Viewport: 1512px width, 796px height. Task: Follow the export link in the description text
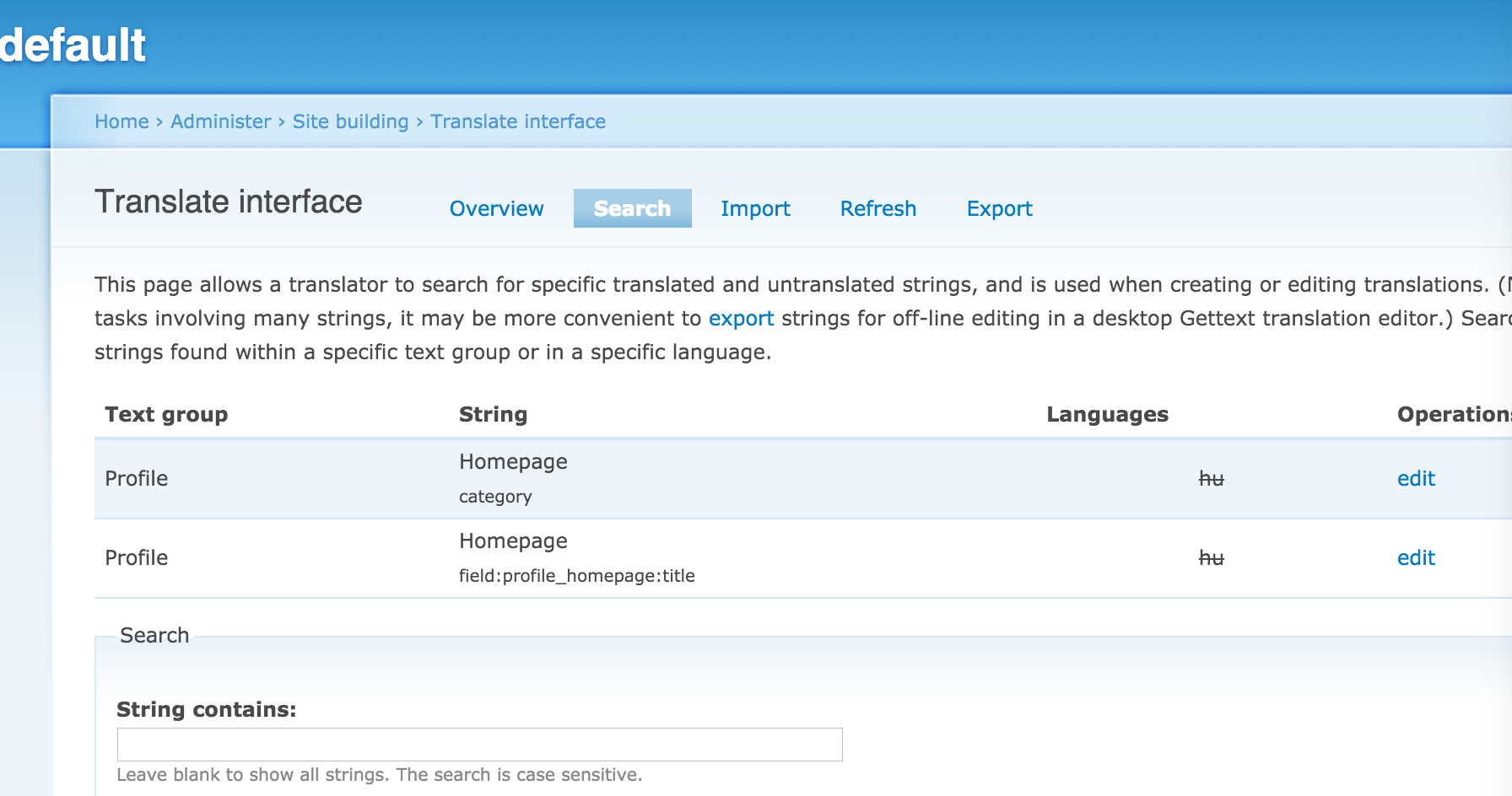741,318
